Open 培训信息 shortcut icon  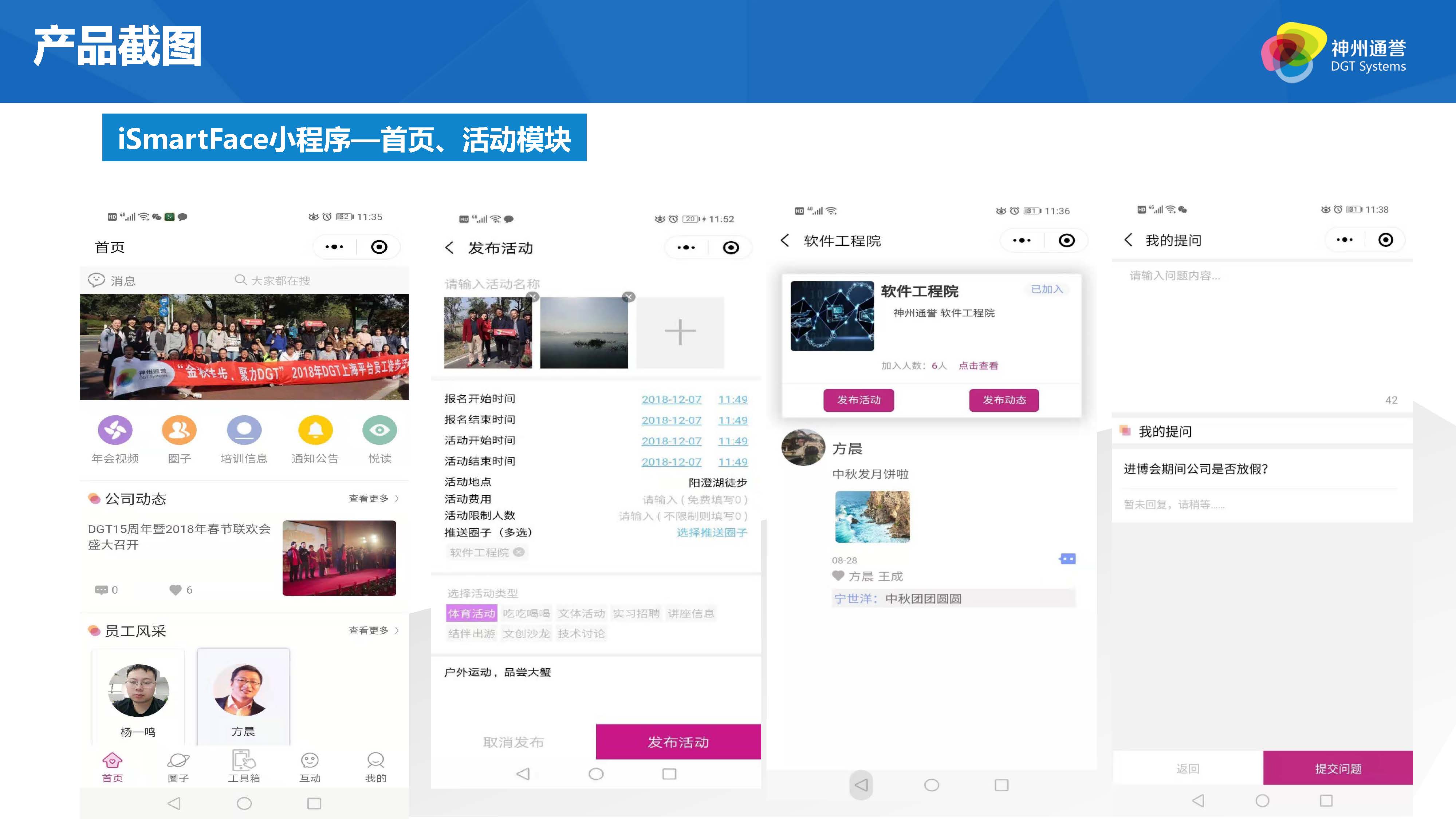point(244,430)
